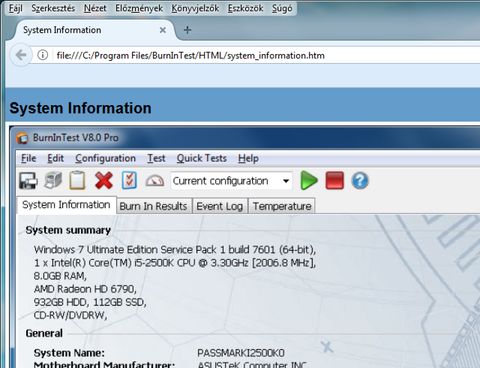Click the save results toolbar icon
480x368 pixels.
coord(28,181)
